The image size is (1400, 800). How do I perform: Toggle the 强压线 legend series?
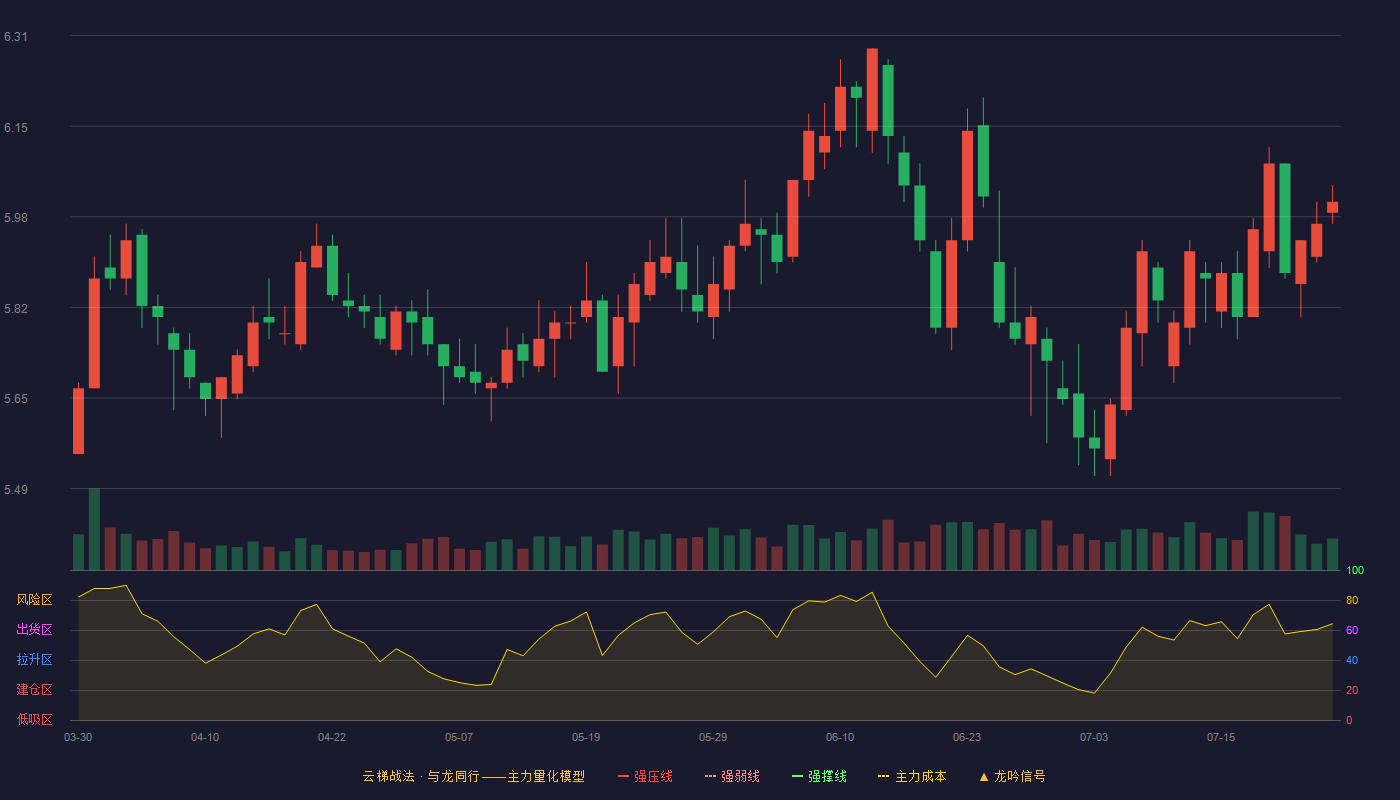pos(645,776)
